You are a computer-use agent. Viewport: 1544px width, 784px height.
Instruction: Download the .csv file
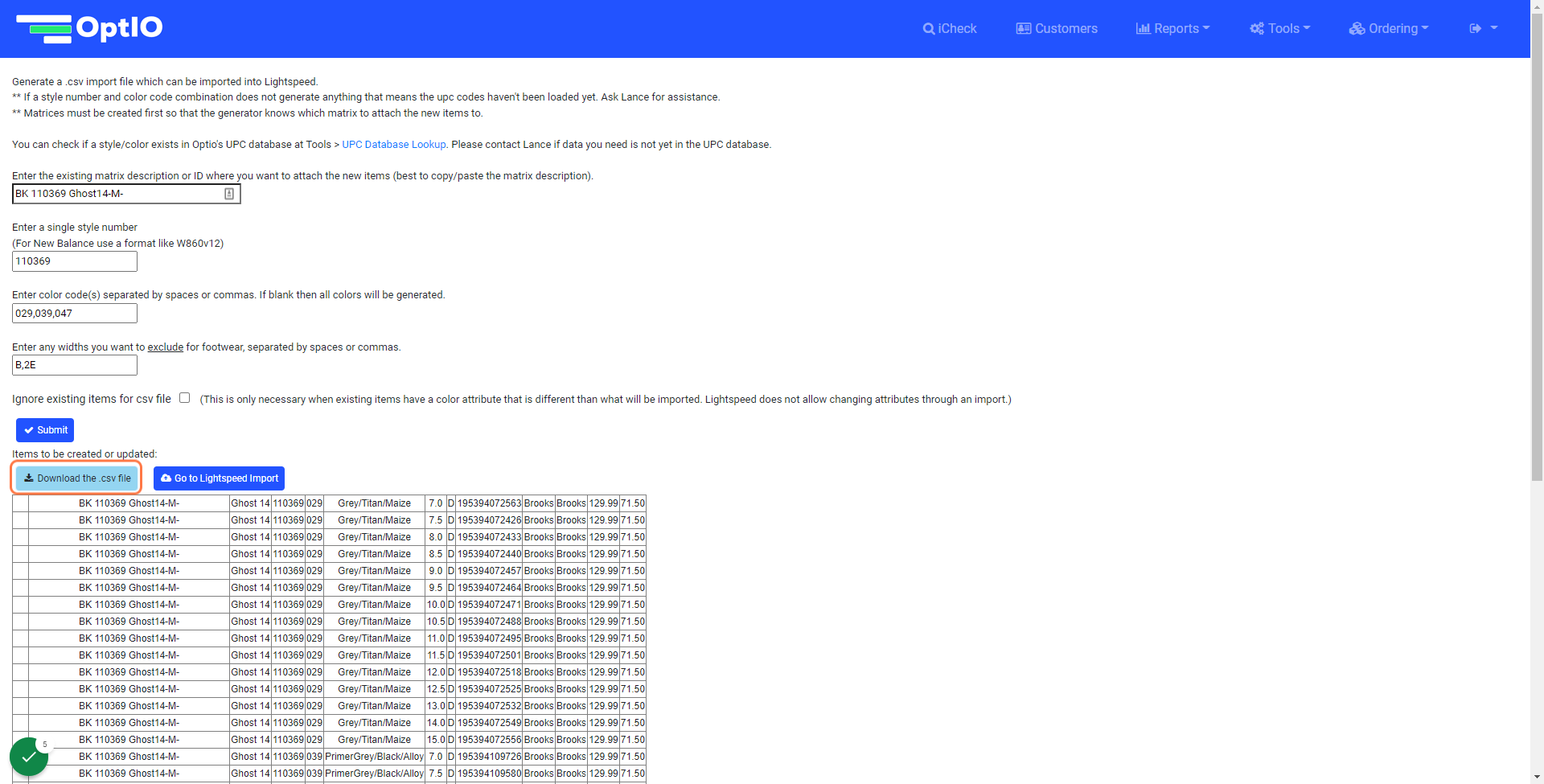click(77, 478)
